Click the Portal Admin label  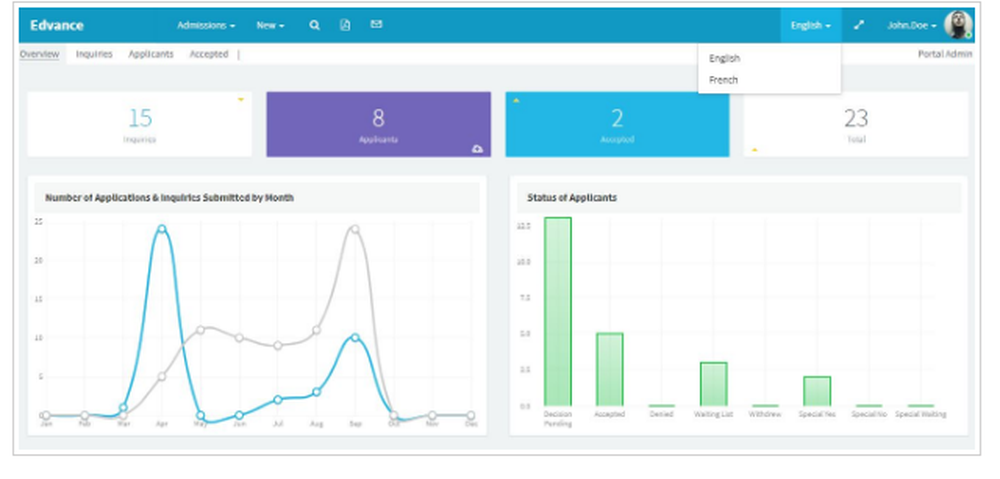(945, 54)
